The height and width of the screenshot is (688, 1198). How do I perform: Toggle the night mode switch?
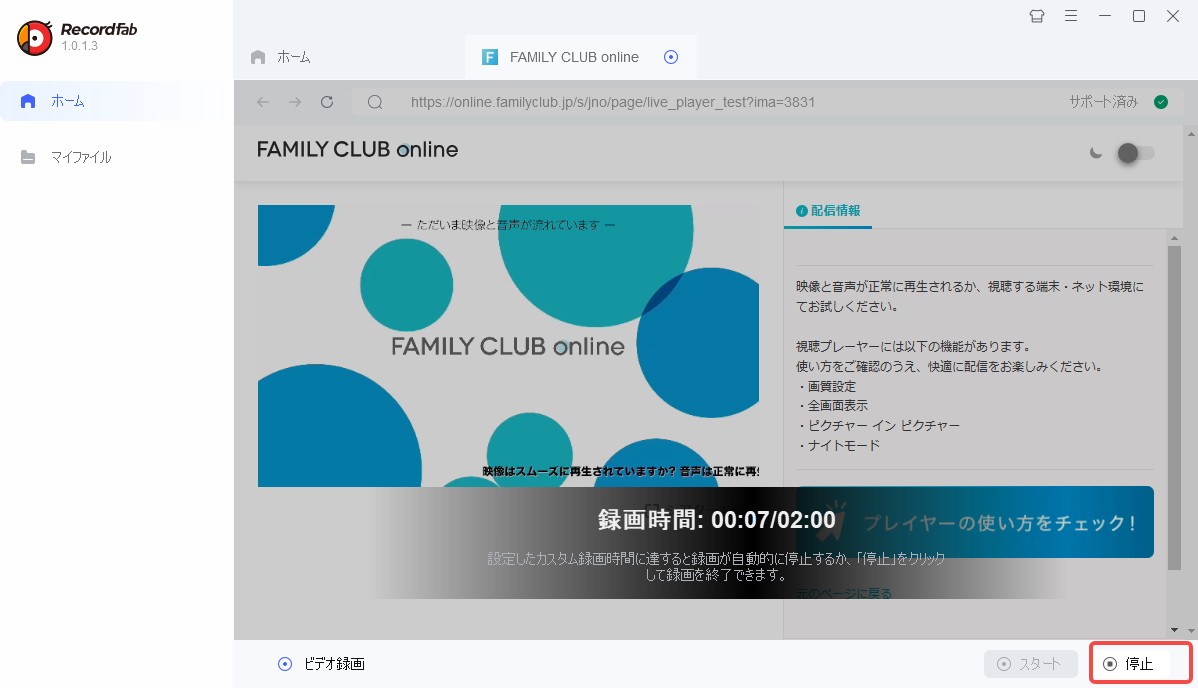tap(1135, 153)
